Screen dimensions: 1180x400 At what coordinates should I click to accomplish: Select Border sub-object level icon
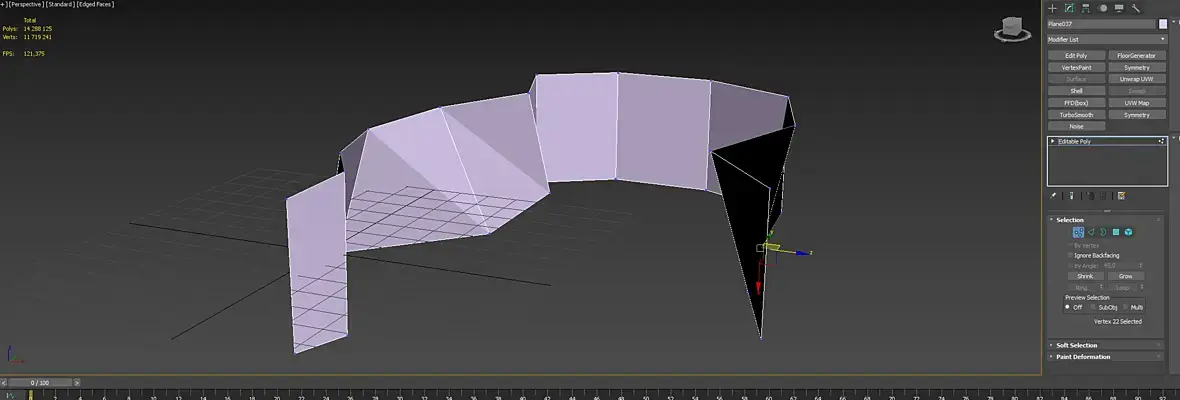(x=1103, y=232)
